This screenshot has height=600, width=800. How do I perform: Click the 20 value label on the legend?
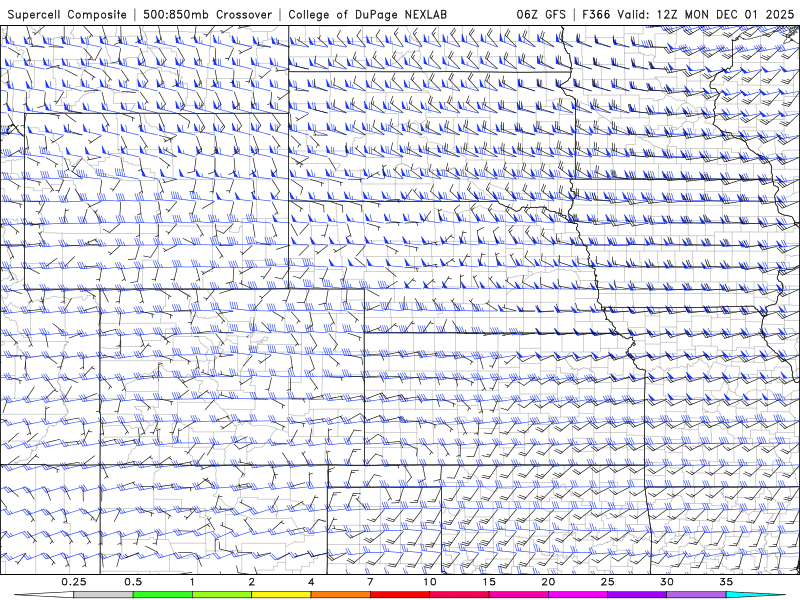click(548, 582)
